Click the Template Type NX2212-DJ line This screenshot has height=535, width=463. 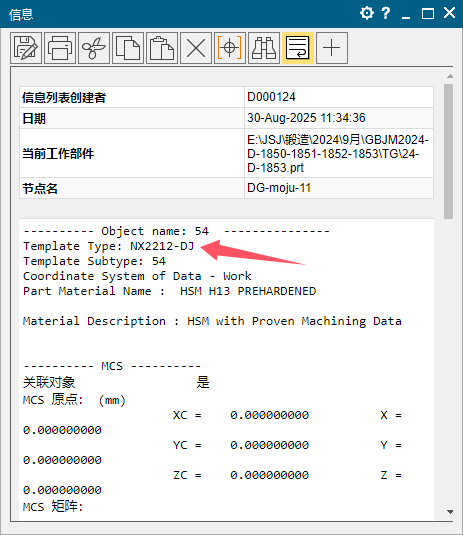[108, 246]
